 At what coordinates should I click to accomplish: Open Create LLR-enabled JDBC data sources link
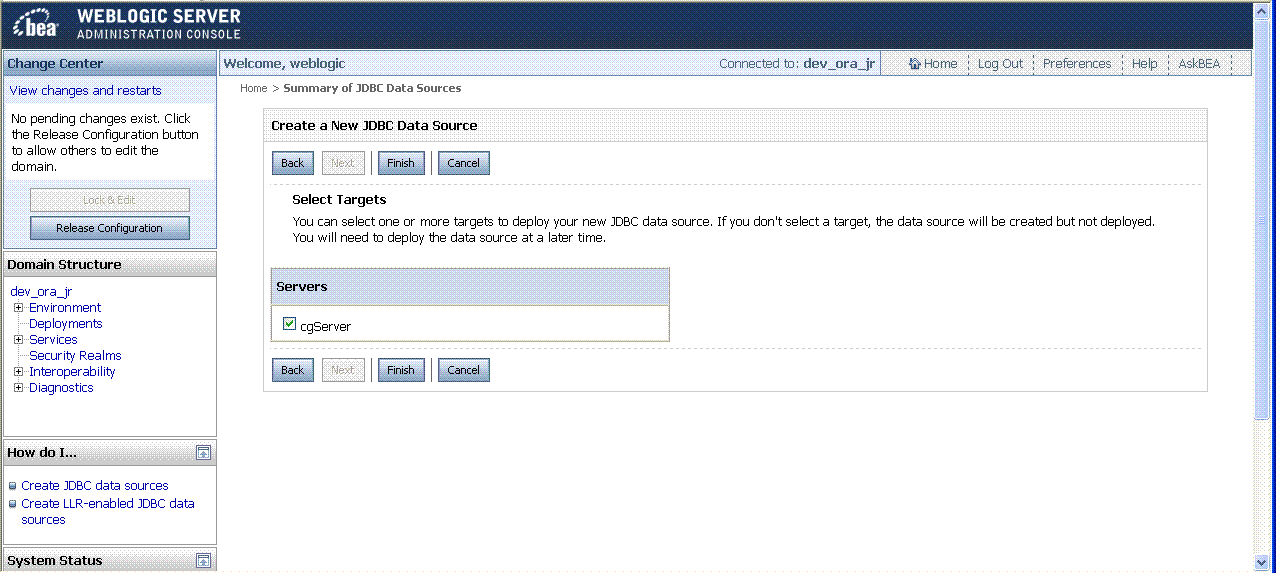(x=108, y=512)
